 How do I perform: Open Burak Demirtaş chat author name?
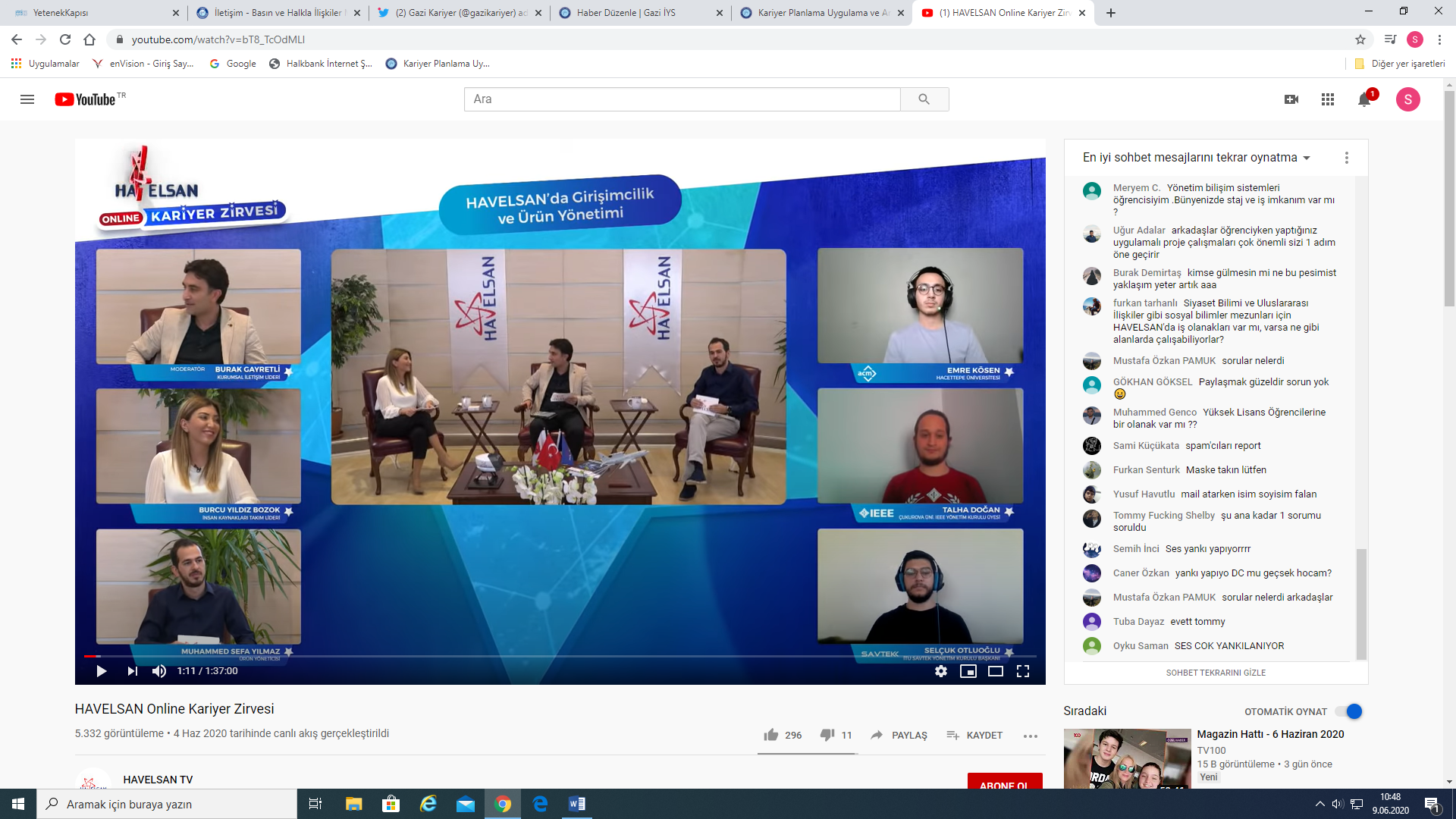1147,273
